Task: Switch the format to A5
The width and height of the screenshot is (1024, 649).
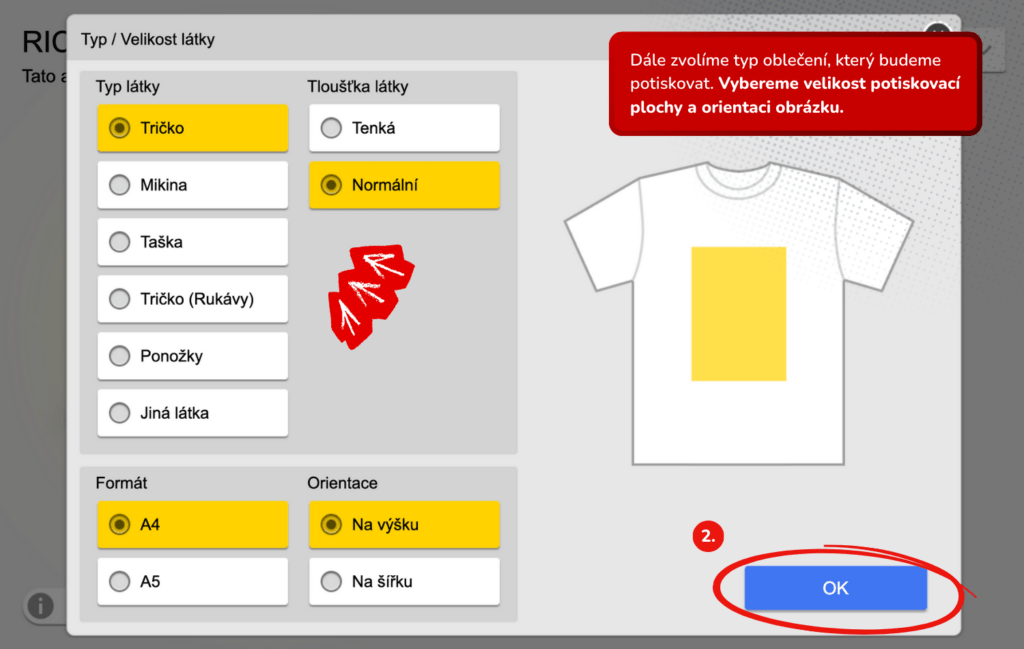Action: [x=192, y=581]
